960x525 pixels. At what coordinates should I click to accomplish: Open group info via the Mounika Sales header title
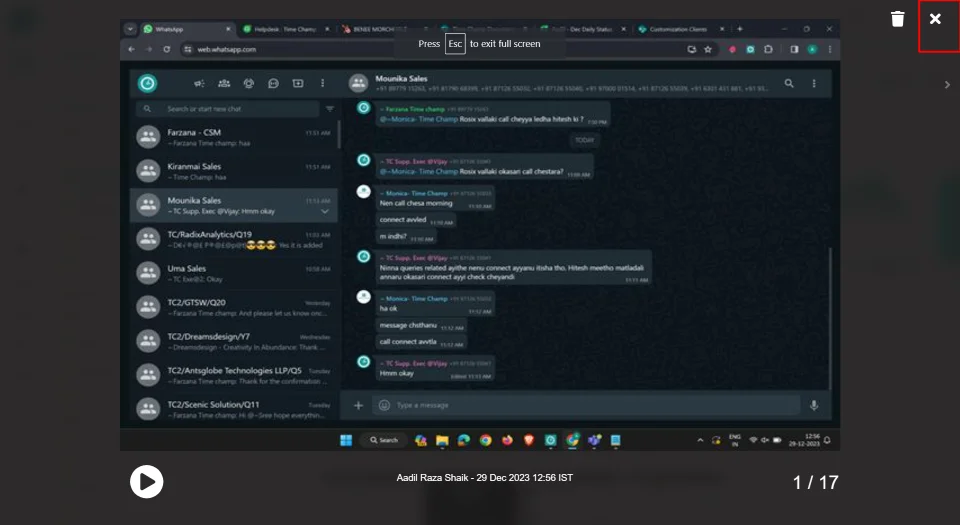click(401, 78)
